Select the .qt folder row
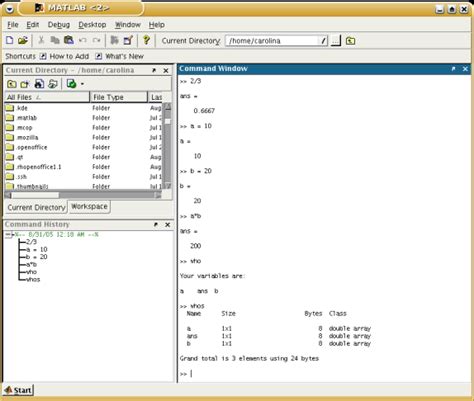This screenshot has width=474, height=401. (x=84, y=157)
